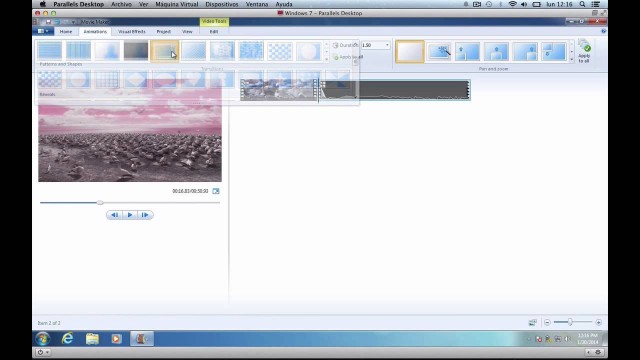Click the highlighted transition under the cursor
Viewport: 640px width, 360px height.
tap(164, 51)
